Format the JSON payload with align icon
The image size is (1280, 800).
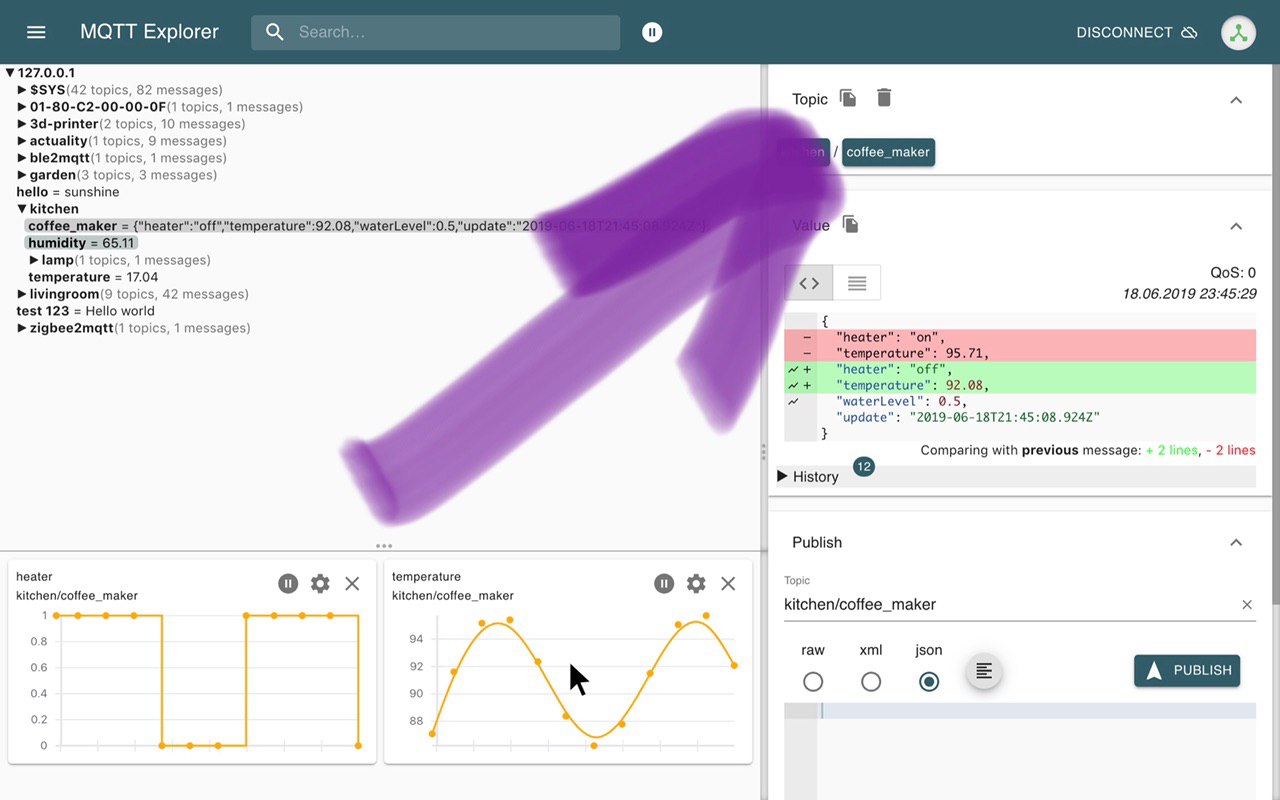pos(984,670)
